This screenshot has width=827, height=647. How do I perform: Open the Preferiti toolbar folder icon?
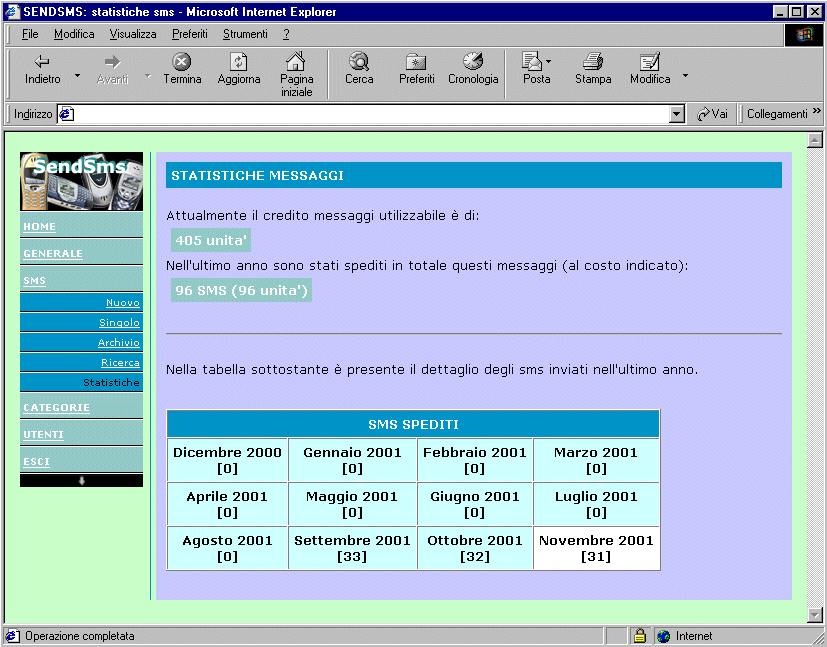click(416, 62)
